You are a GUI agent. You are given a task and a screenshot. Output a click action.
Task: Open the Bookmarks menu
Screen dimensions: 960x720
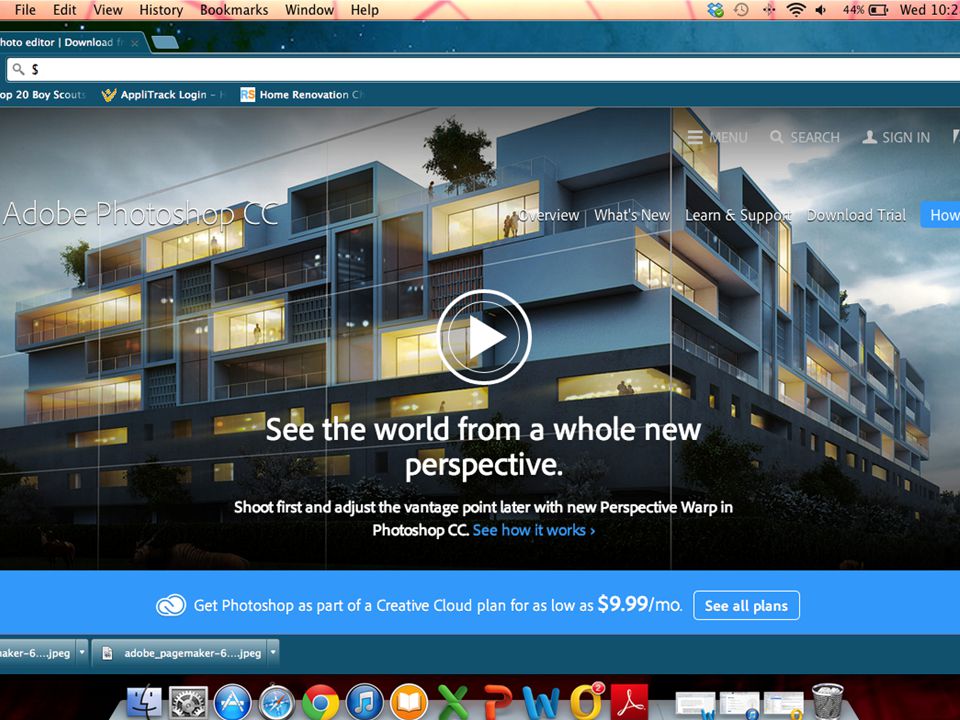pos(234,10)
